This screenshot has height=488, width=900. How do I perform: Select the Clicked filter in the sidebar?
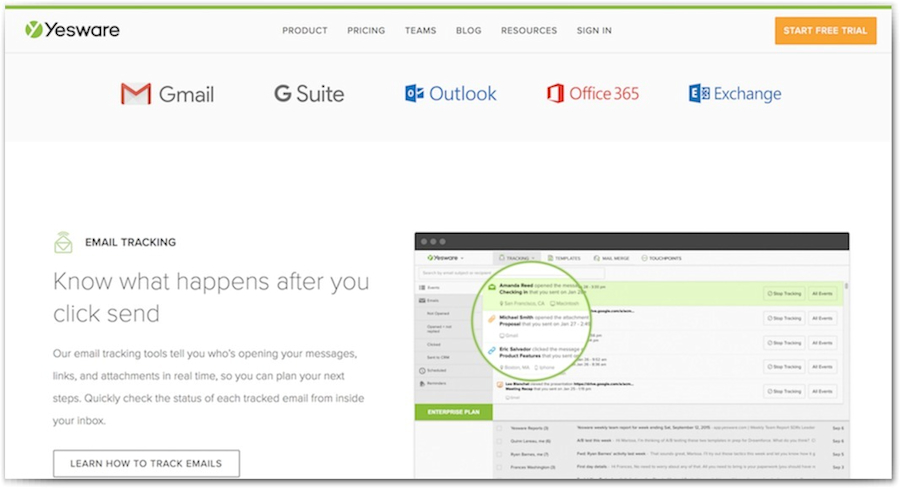(x=433, y=344)
